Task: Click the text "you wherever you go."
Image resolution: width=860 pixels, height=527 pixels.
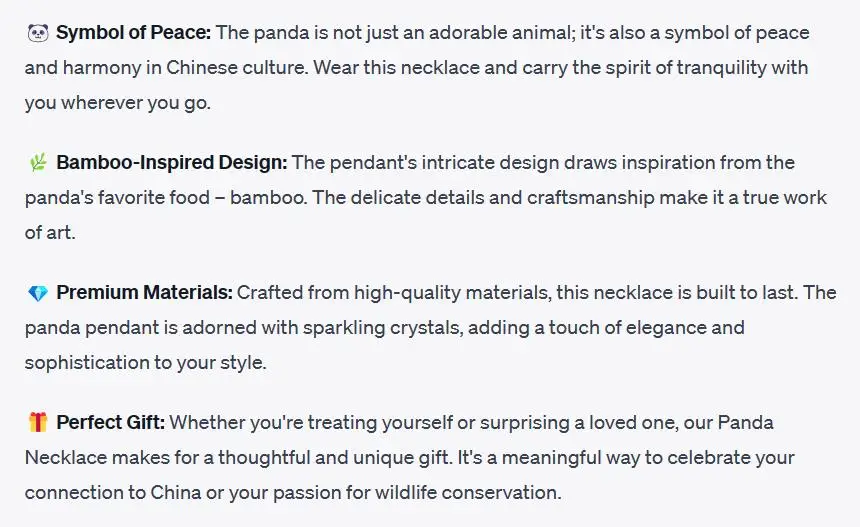Action: coord(118,103)
